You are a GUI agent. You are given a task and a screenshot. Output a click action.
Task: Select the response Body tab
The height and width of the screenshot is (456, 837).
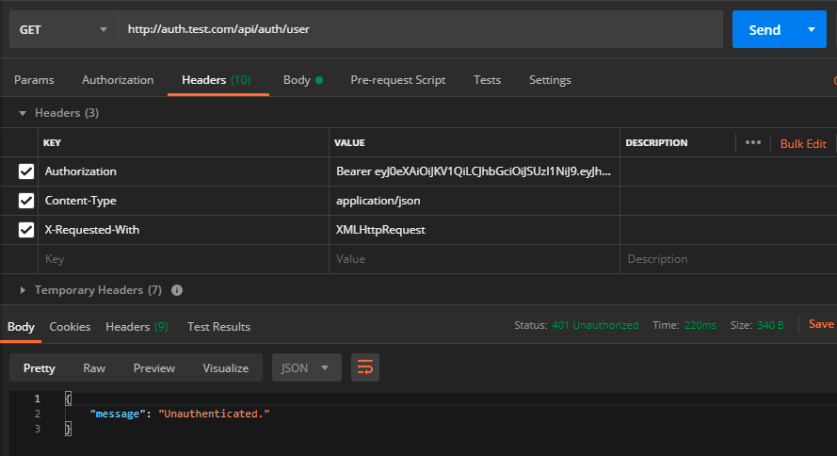click(x=21, y=327)
